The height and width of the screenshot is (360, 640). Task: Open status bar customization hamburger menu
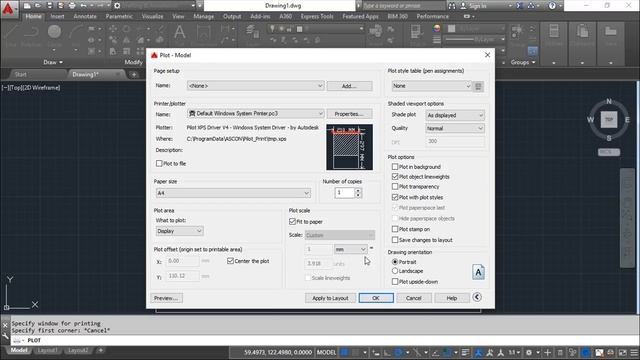click(634, 352)
